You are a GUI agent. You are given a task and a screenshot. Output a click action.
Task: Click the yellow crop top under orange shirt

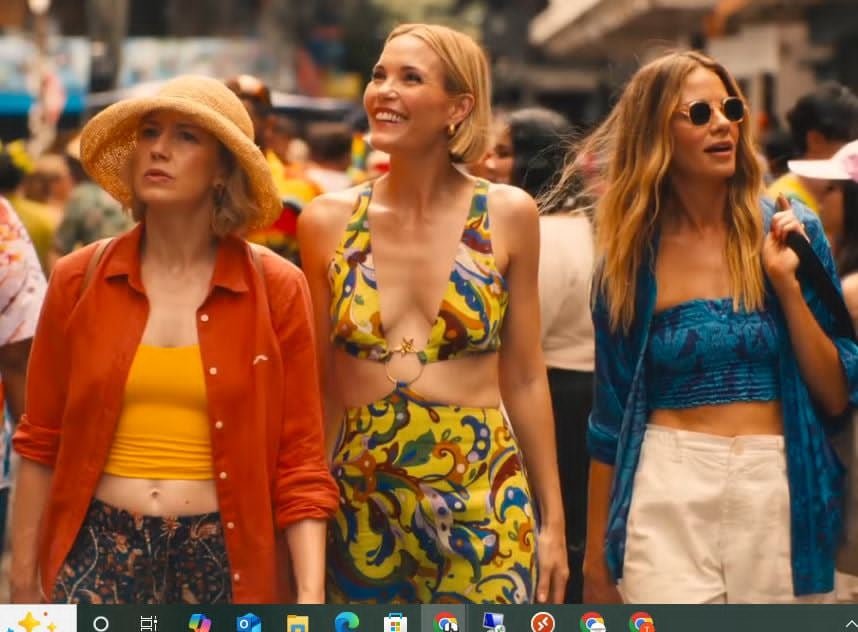162,412
